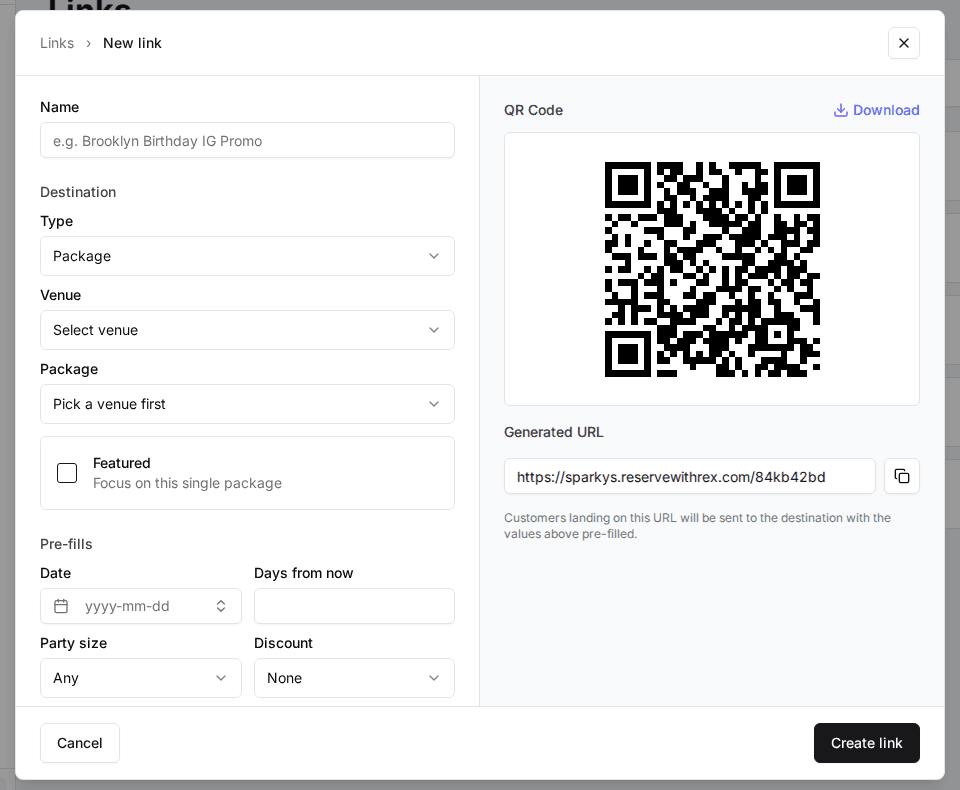Click the New link breadcrumb text

click(x=132, y=43)
